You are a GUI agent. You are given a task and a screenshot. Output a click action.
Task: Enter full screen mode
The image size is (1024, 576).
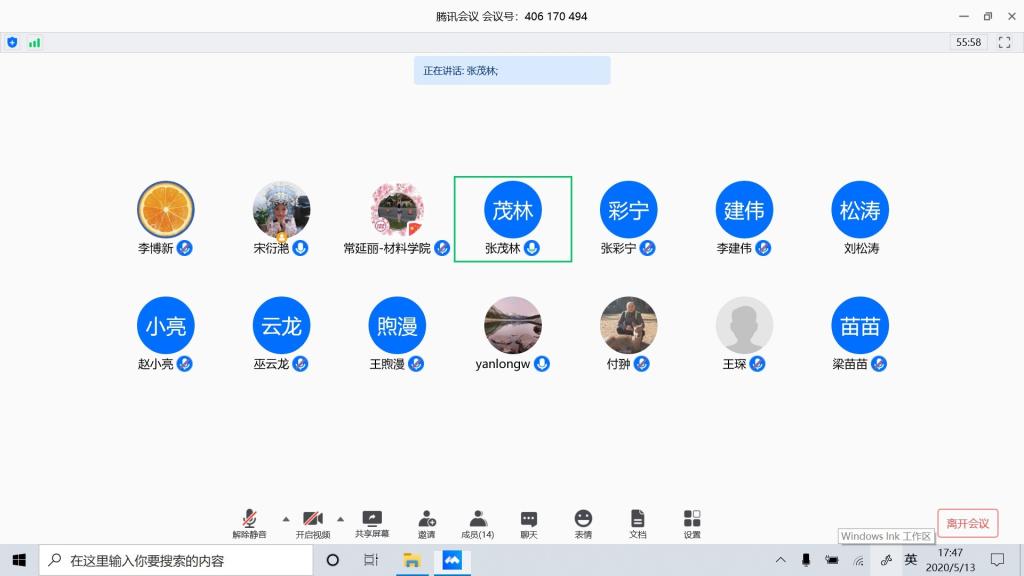[x=1005, y=42]
